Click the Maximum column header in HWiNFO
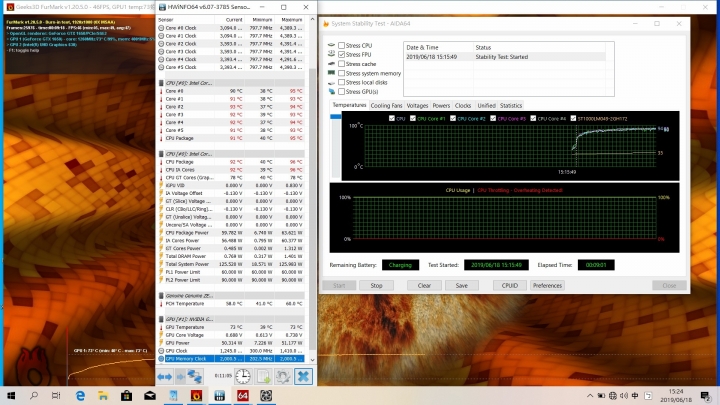Screen dimensions: 720x405 coord(292,20)
